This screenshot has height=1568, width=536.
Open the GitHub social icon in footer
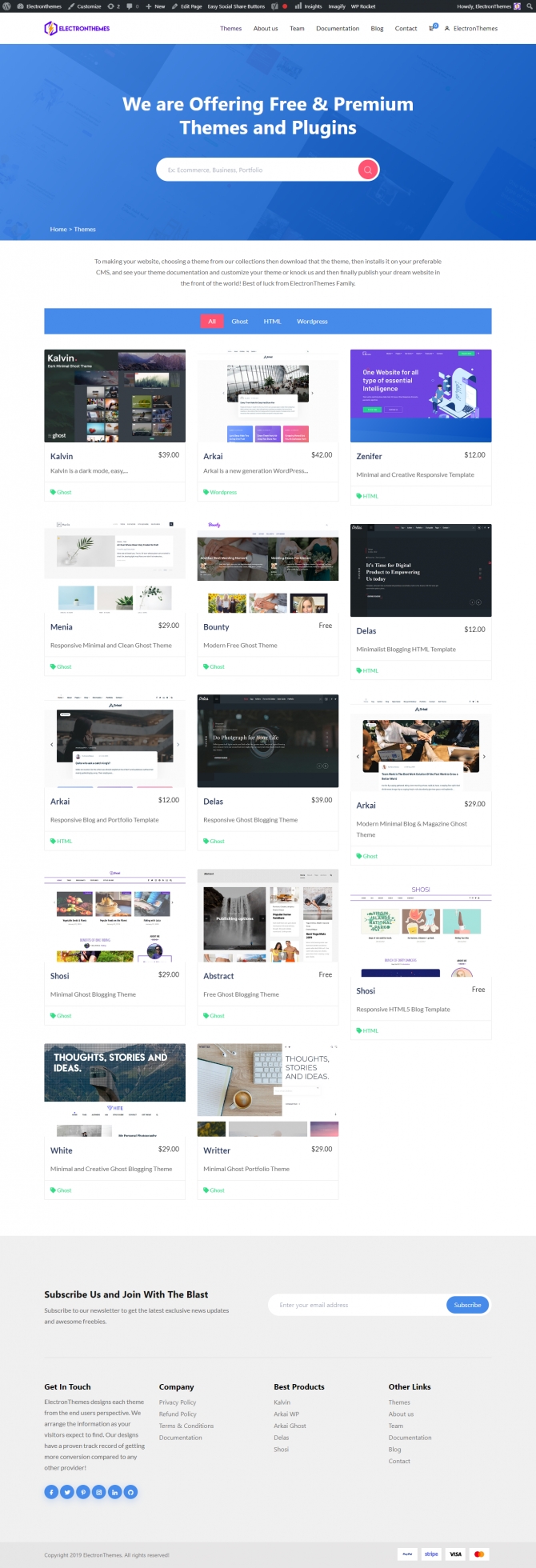131,1491
